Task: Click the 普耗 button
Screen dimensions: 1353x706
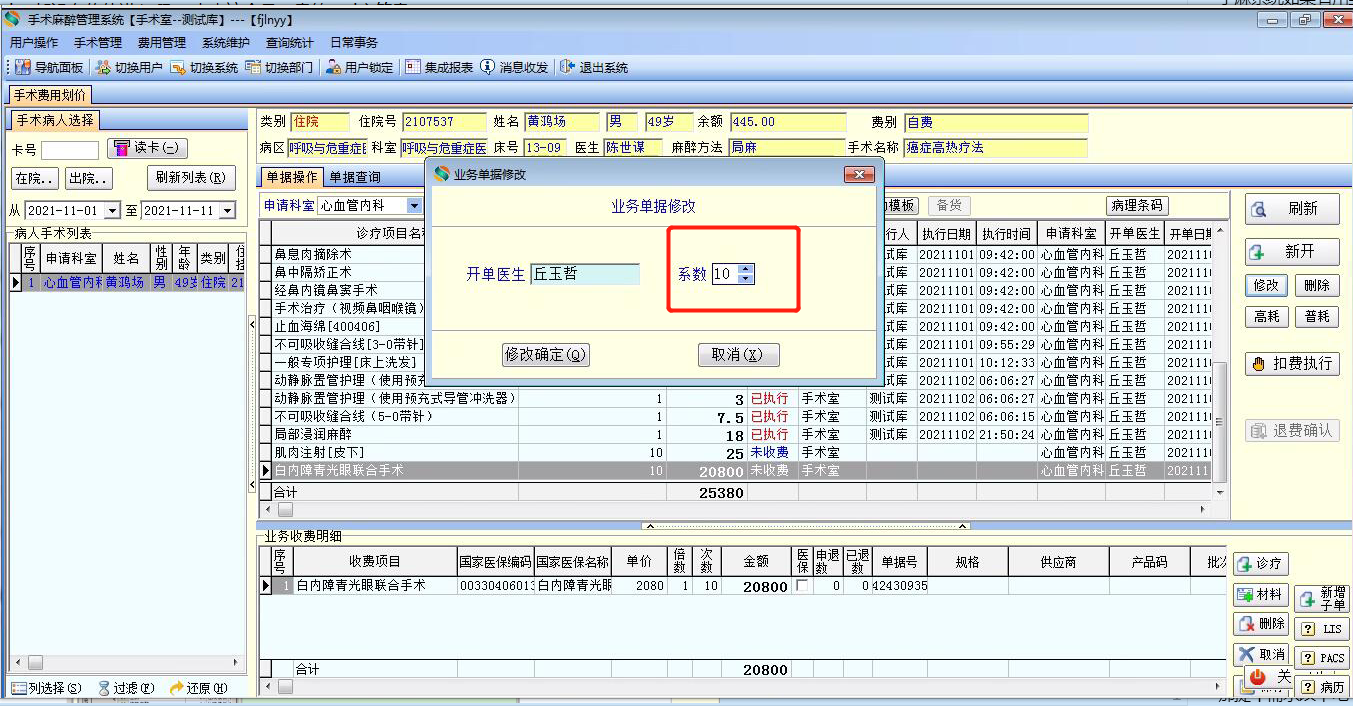Action: pyautogui.click(x=1317, y=316)
